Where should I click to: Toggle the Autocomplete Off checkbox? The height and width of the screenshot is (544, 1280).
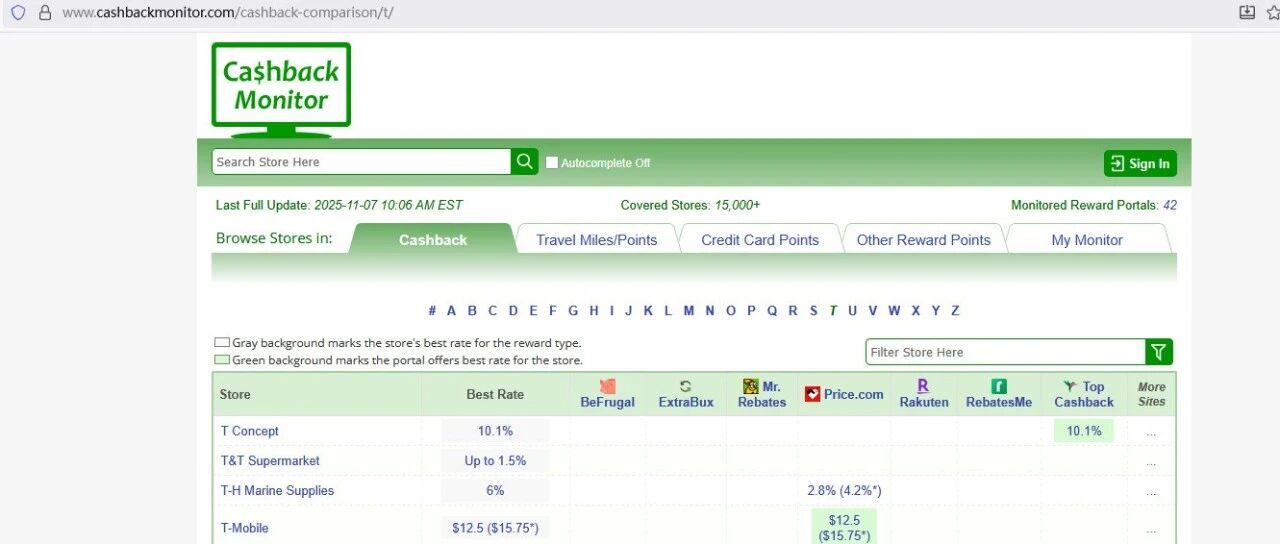552,163
